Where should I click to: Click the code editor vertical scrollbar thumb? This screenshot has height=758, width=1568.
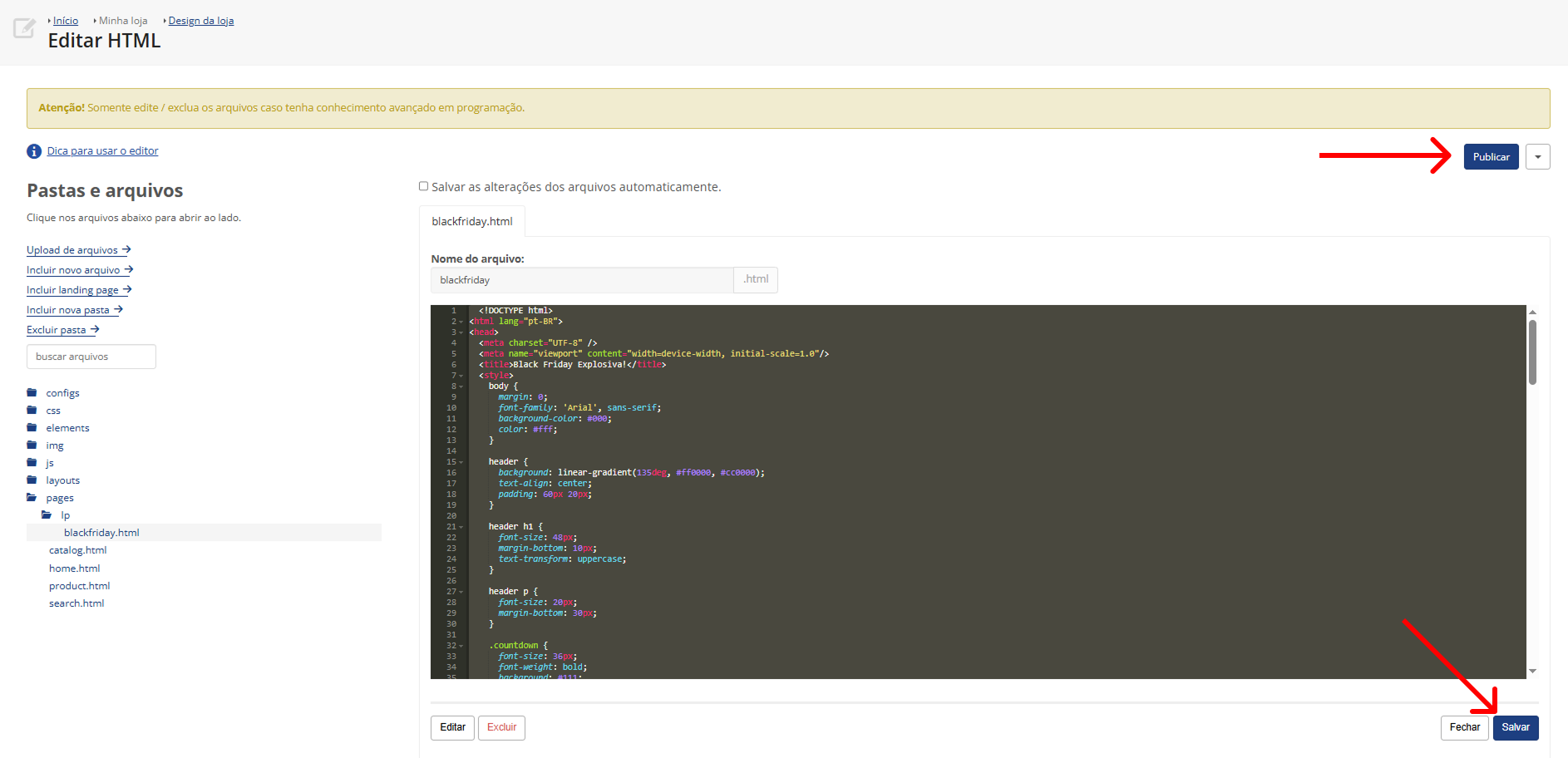coord(1532,352)
